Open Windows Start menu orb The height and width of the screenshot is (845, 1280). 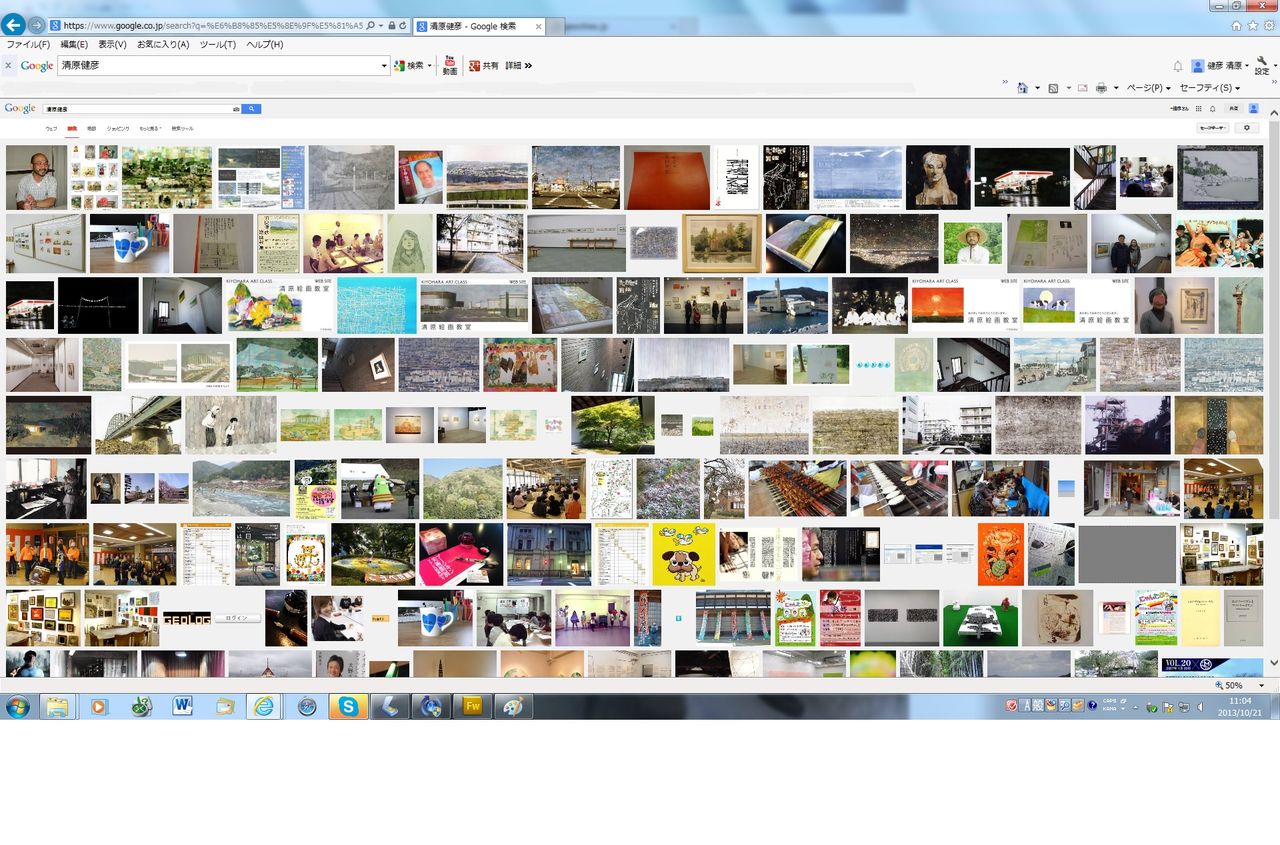click(18, 706)
